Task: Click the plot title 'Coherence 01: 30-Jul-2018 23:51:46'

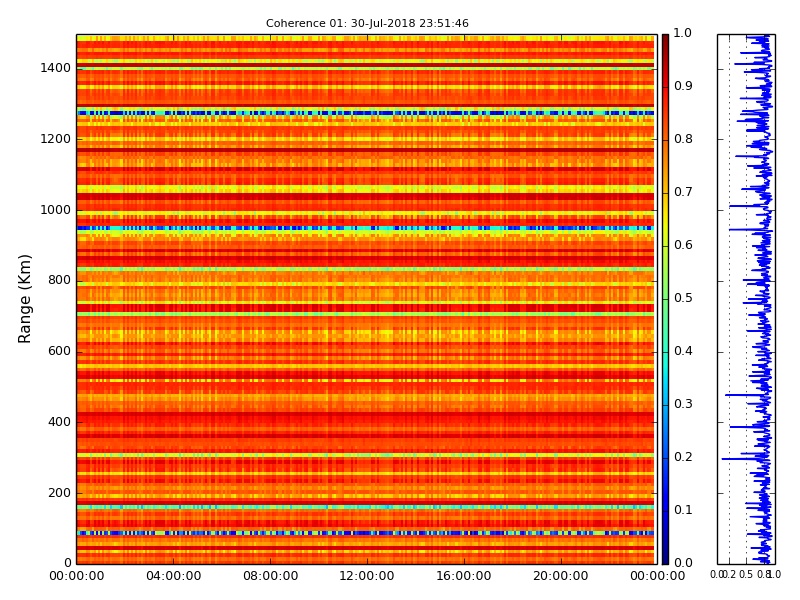Action: click(x=367, y=23)
